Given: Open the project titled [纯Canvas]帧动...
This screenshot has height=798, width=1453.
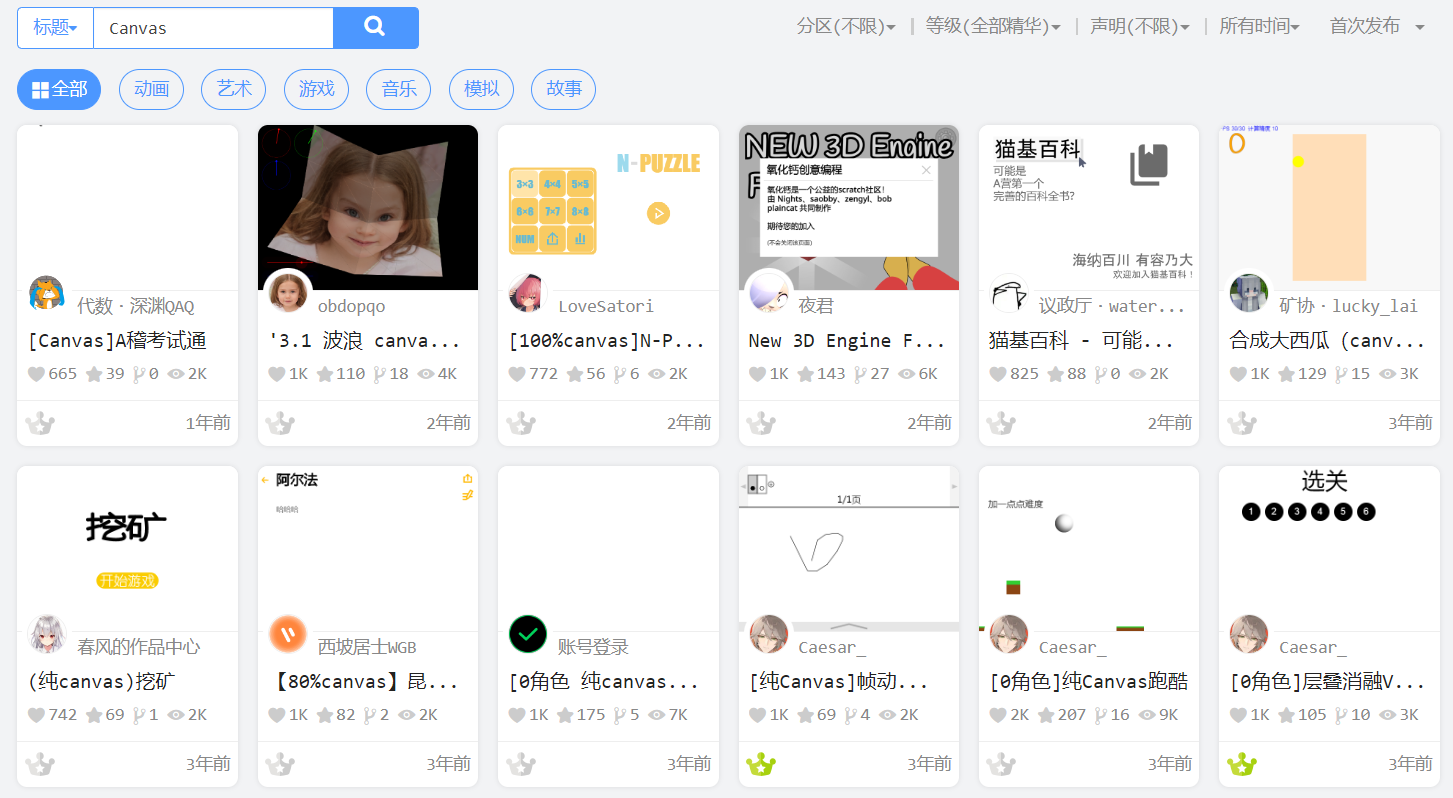Looking at the screenshot, I should point(838,681).
